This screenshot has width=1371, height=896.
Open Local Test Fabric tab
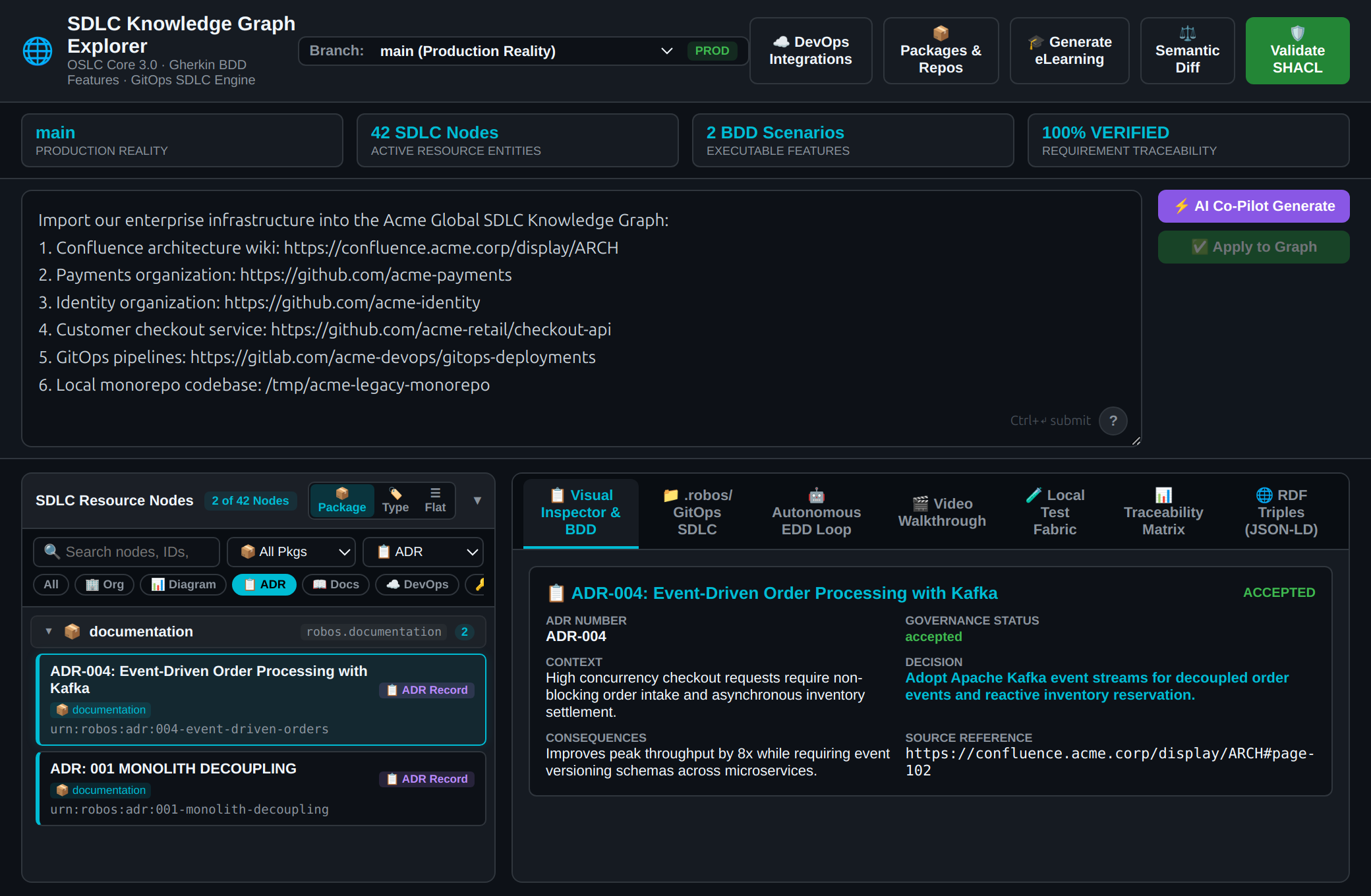click(1055, 513)
